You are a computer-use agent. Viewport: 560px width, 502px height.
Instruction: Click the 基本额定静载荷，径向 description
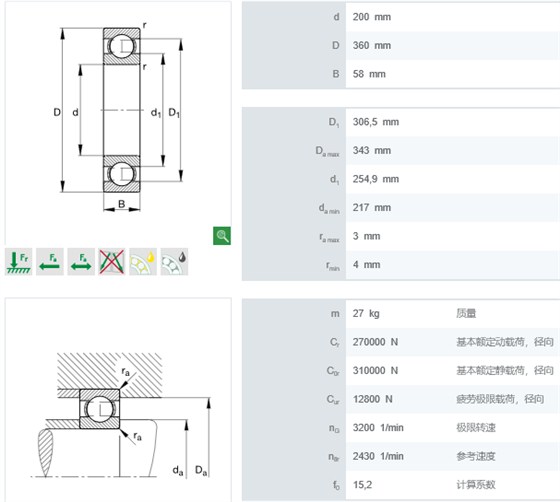(505, 371)
